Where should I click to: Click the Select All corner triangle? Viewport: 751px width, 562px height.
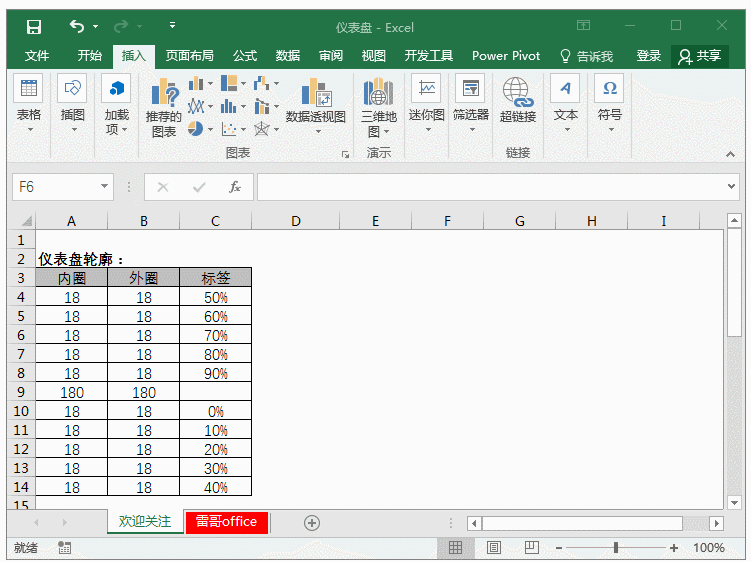point(27,221)
